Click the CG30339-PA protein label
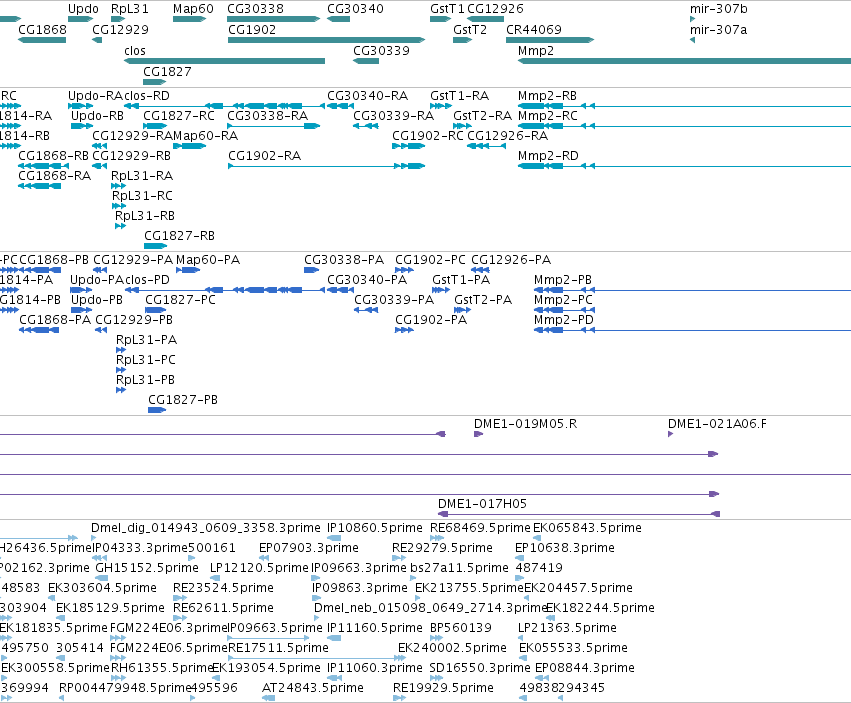Screen dimensions: 851x703 (394, 300)
